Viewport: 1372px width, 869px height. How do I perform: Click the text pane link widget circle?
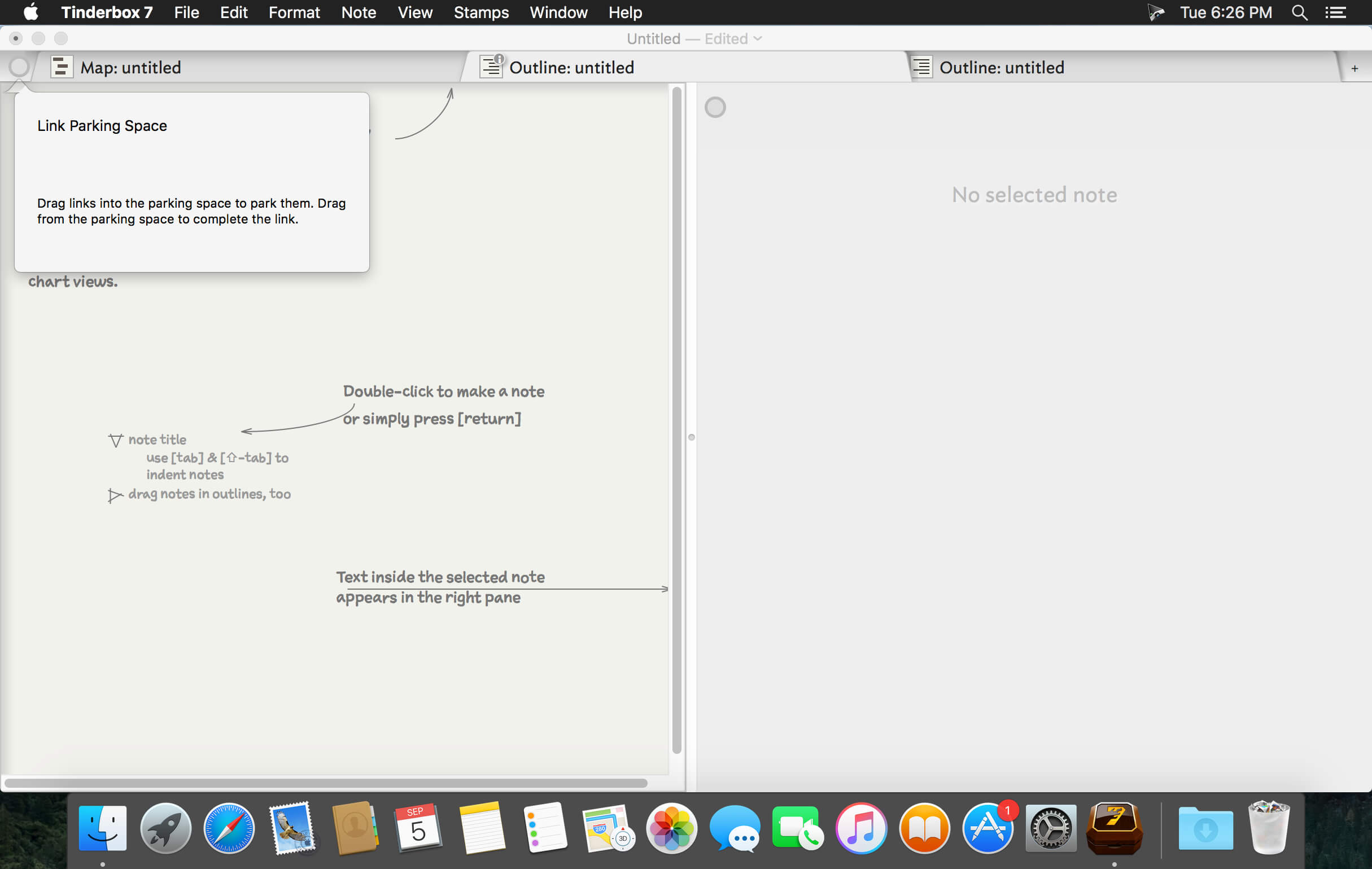point(715,107)
